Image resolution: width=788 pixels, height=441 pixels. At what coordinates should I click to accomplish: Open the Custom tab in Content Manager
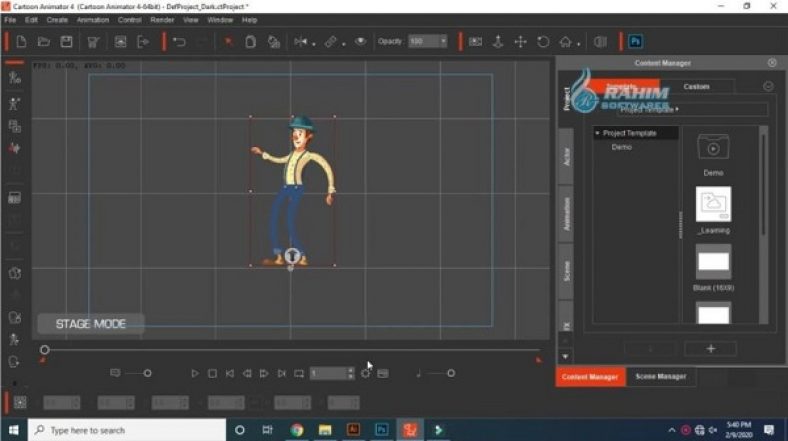point(696,87)
